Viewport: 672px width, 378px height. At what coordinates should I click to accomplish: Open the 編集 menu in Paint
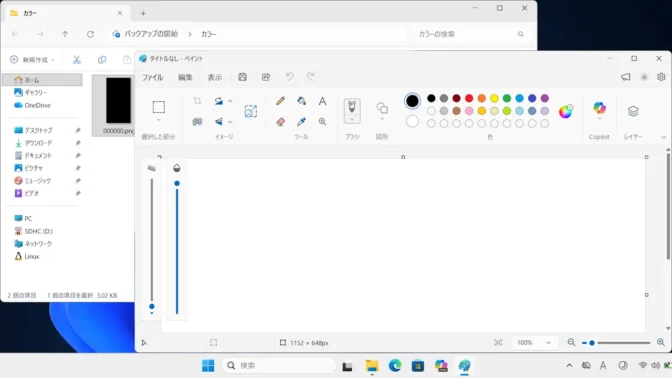[185, 77]
